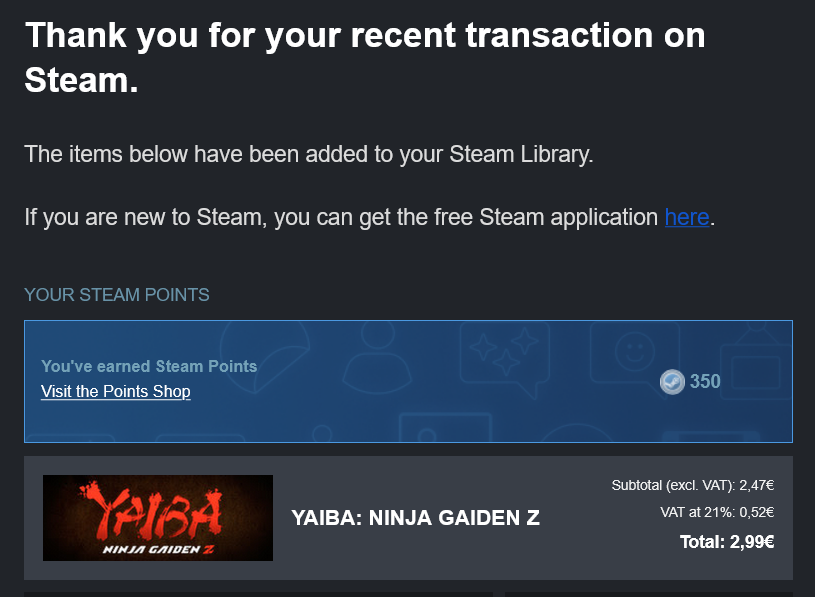The width and height of the screenshot is (815, 597).
Task: Click the 'If you are new to Steam' sentence
Action: click(370, 217)
